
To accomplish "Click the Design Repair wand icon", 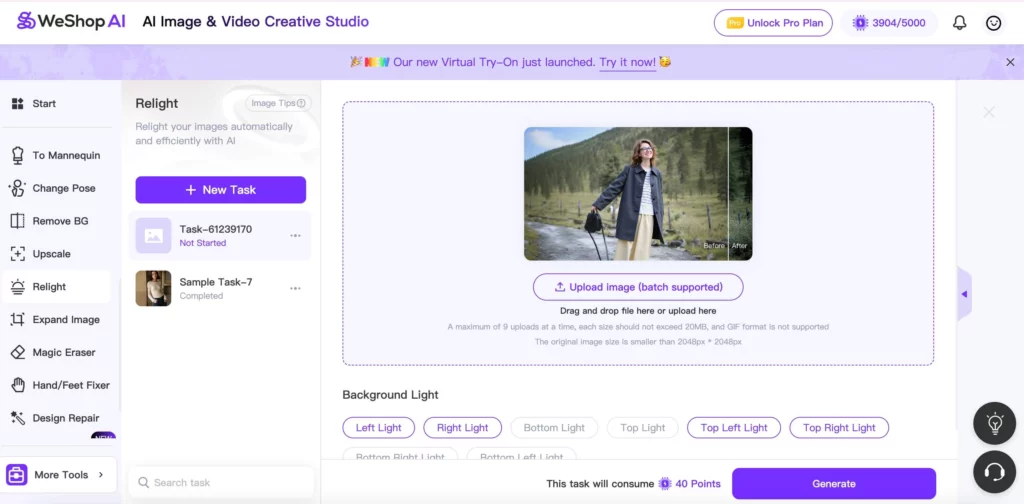I will click(18, 418).
